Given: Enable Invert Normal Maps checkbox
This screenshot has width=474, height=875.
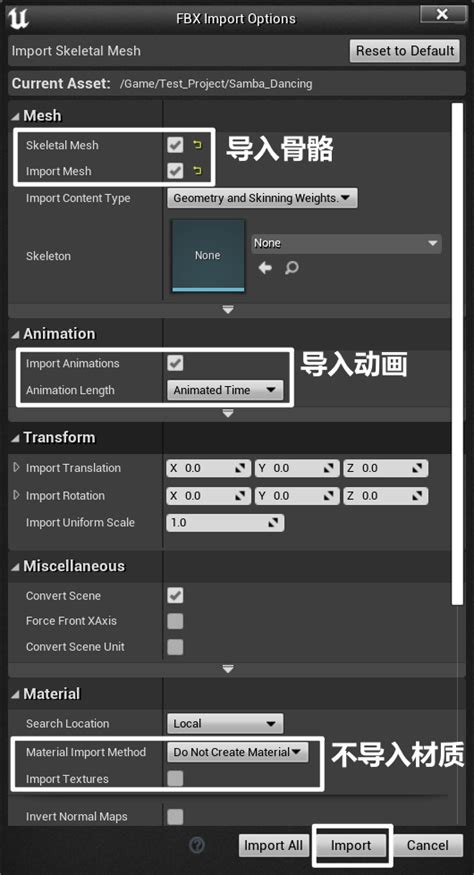Looking at the screenshot, I should (175, 817).
